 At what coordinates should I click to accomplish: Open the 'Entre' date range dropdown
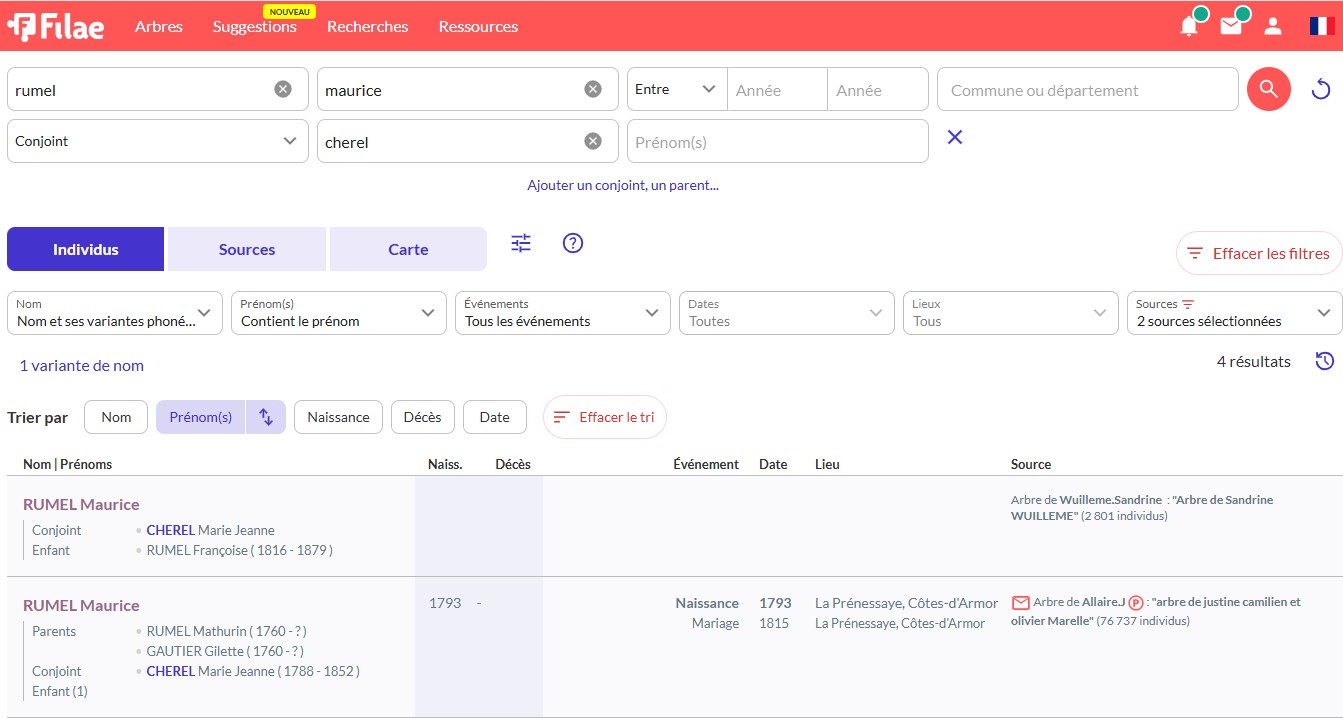pyautogui.click(x=677, y=89)
